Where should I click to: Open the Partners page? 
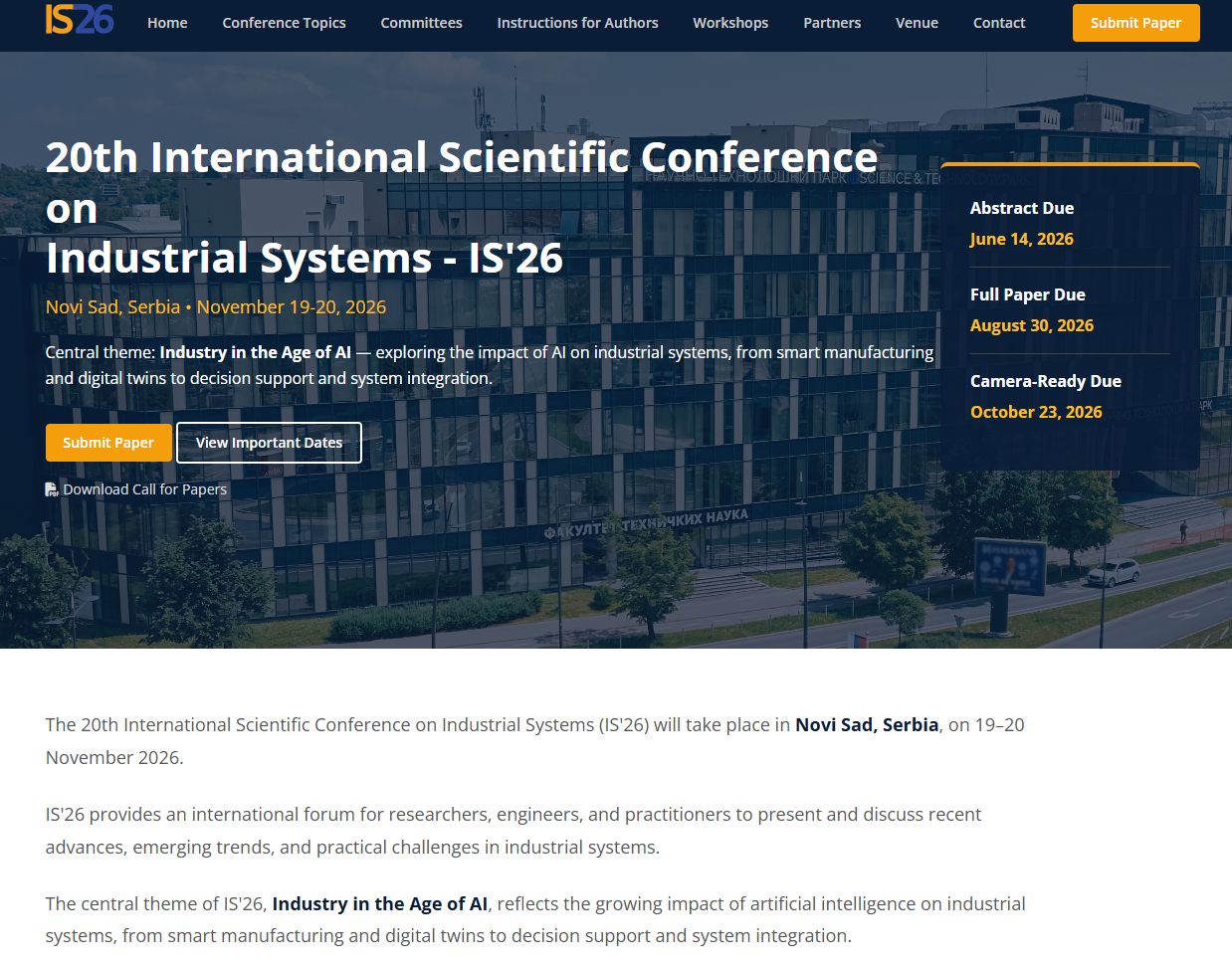point(832,22)
